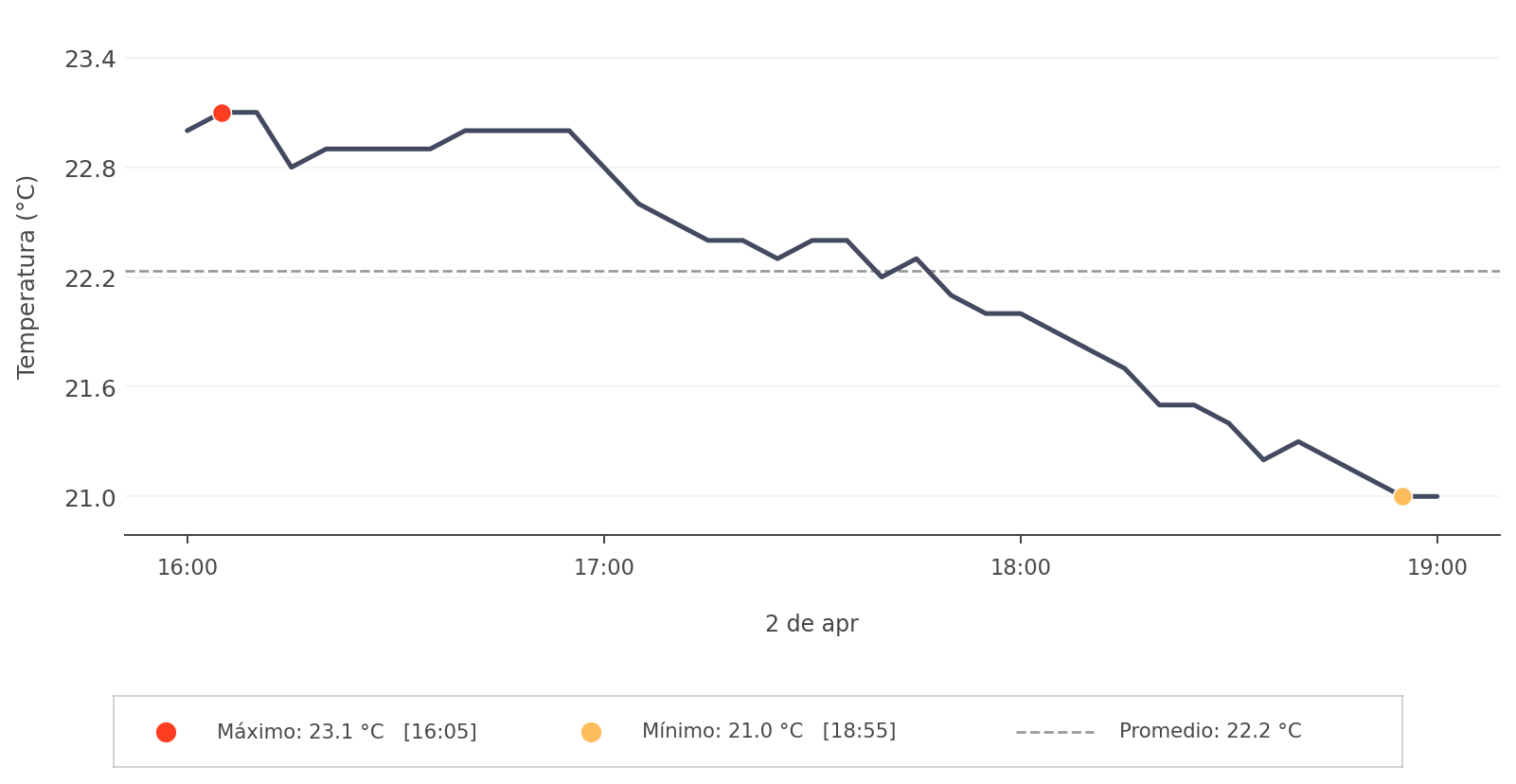Click the Temperatura (°C) axis title
1516x784 pixels.
(27, 276)
